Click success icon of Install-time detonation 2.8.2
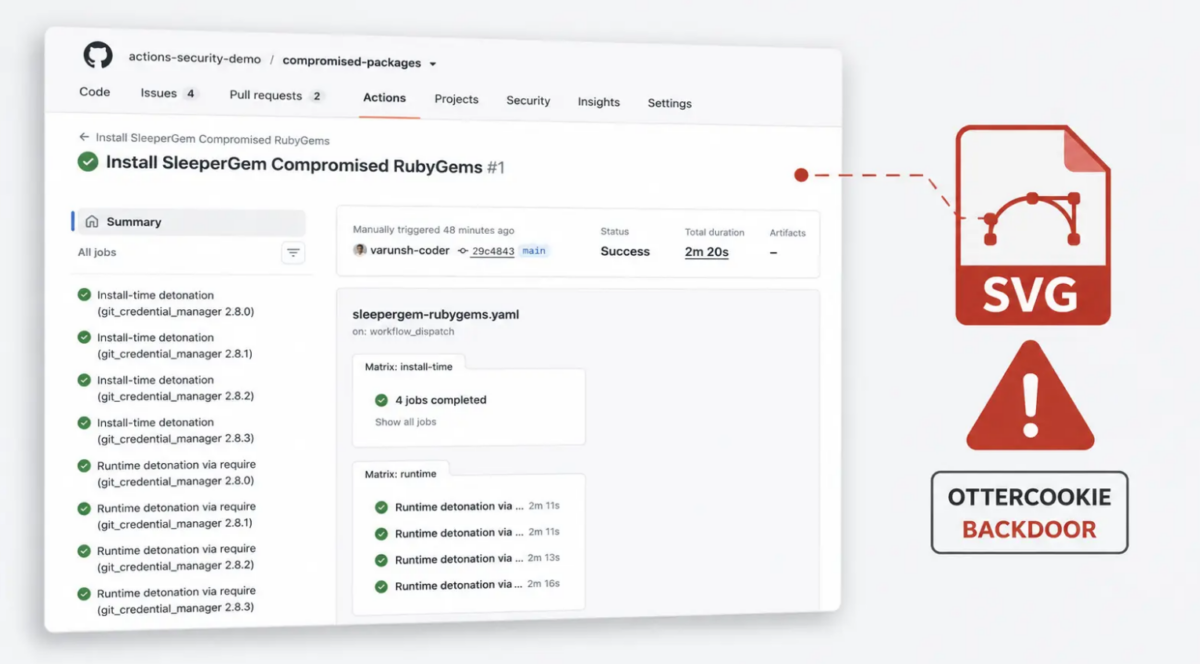 [x=84, y=380]
